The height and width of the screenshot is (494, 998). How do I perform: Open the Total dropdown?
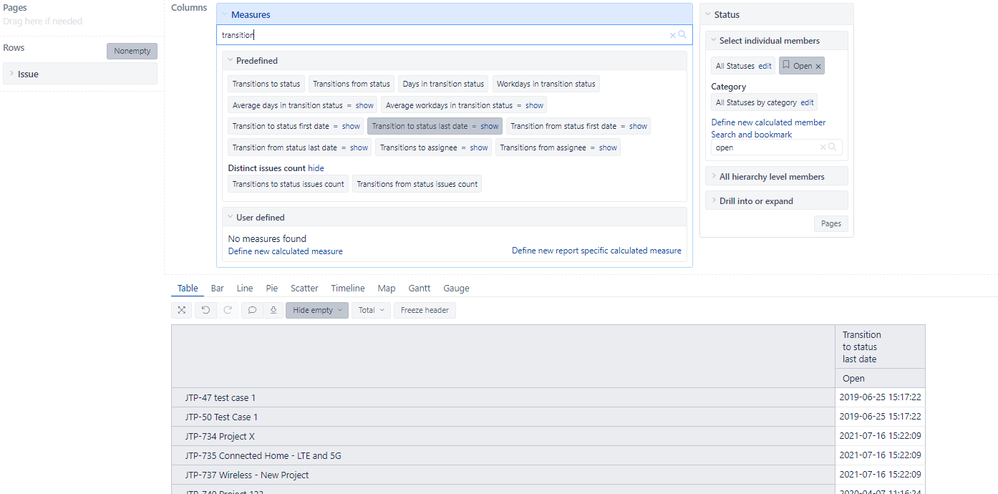pos(371,310)
